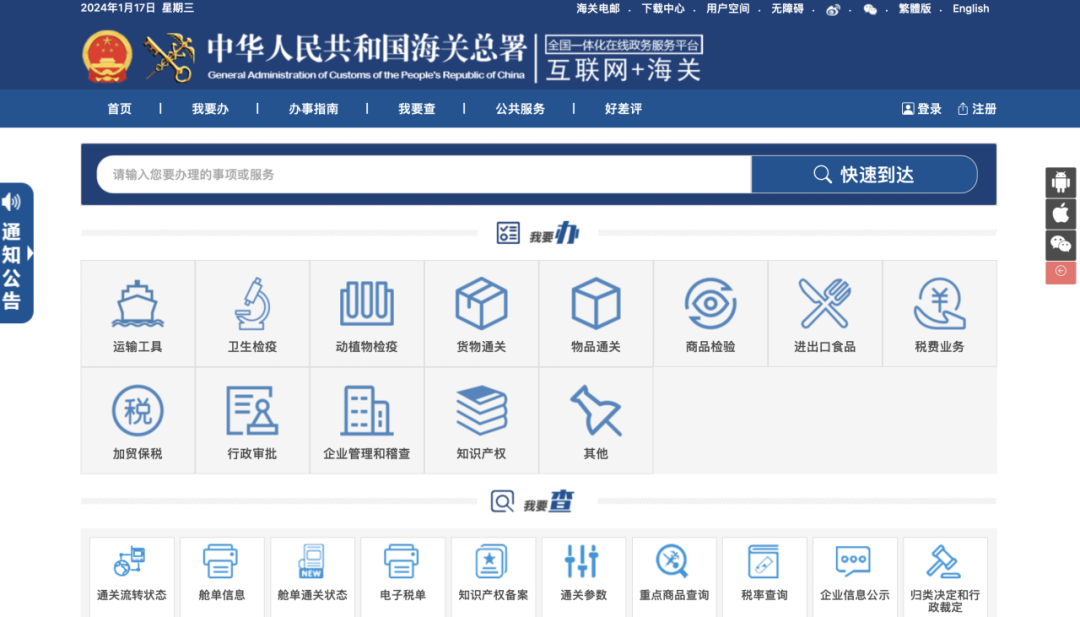Expand the 通知公告 side panel
1080x617 pixels.
(x=17, y=253)
